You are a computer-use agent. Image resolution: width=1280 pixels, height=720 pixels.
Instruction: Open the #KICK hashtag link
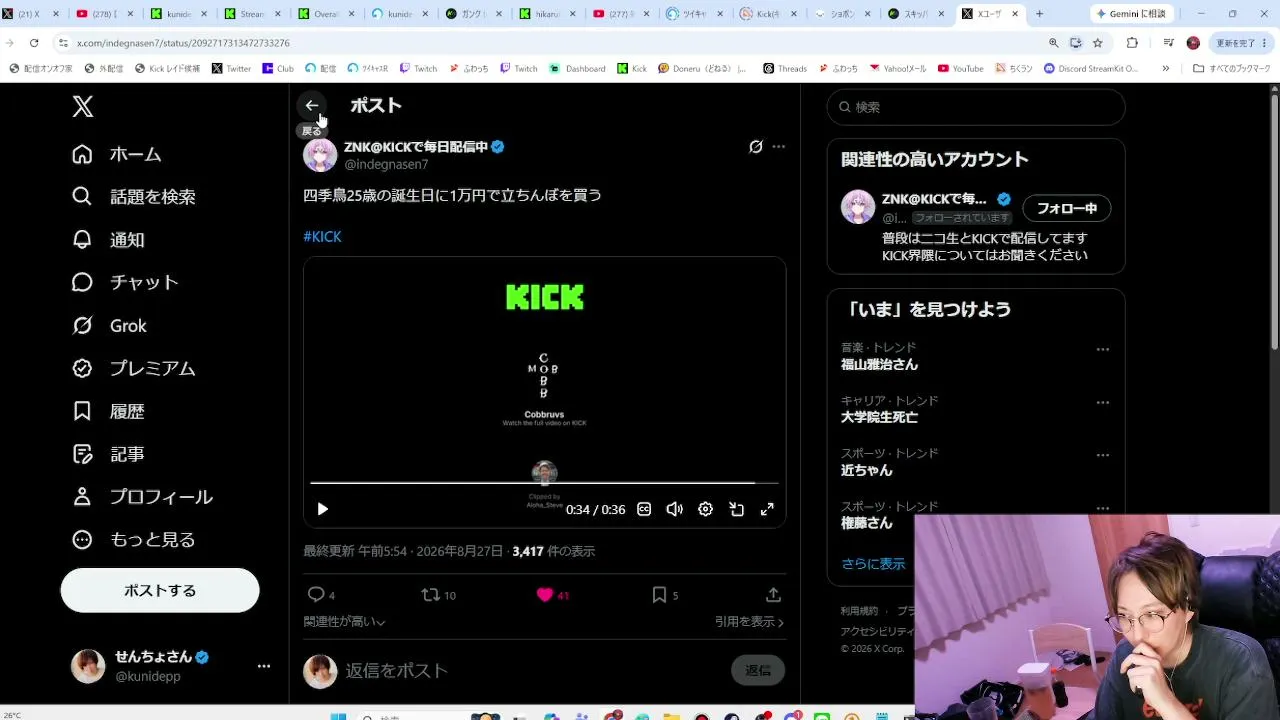pyautogui.click(x=323, y=237)
